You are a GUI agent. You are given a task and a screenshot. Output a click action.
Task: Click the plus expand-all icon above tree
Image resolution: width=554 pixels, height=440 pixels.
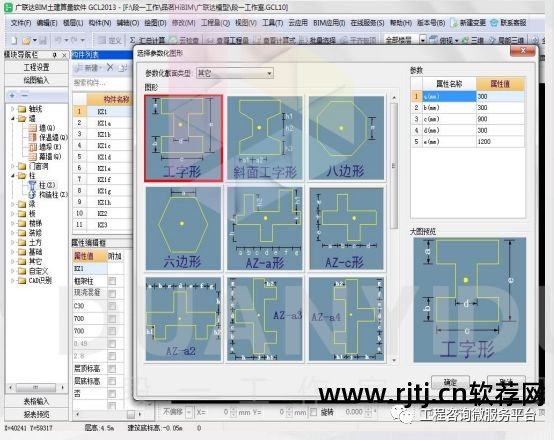pyautogui.click(x=13, y=95)
